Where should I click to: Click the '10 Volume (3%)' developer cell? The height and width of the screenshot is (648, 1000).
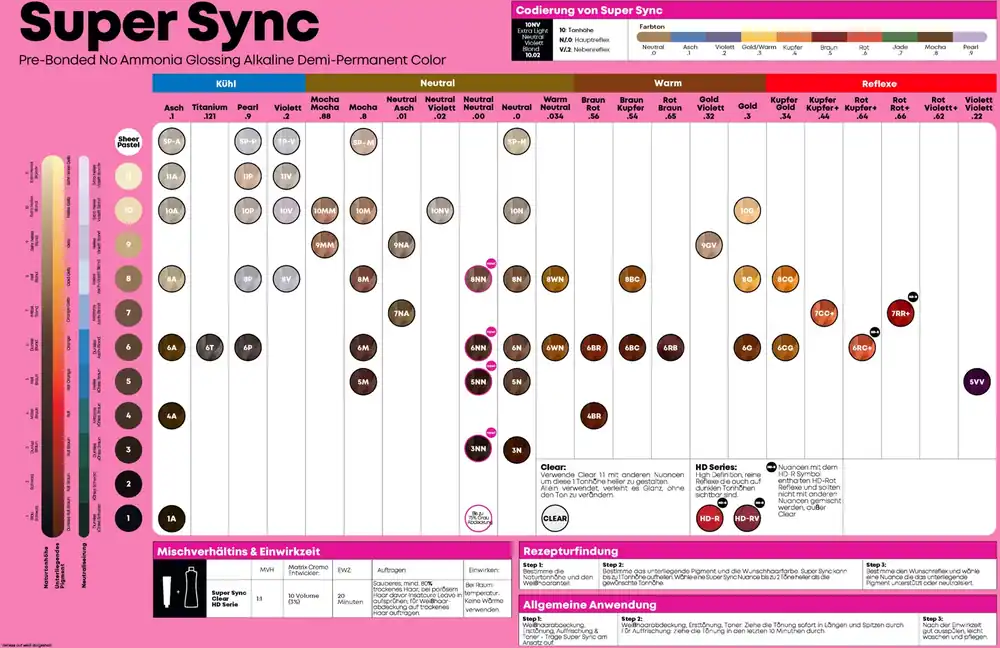click(307, 598)
